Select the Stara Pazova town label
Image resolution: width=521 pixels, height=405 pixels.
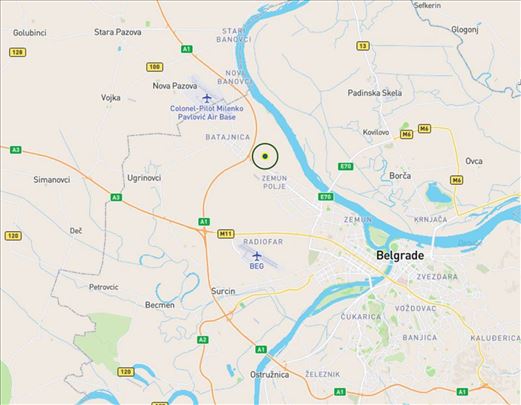118,32
